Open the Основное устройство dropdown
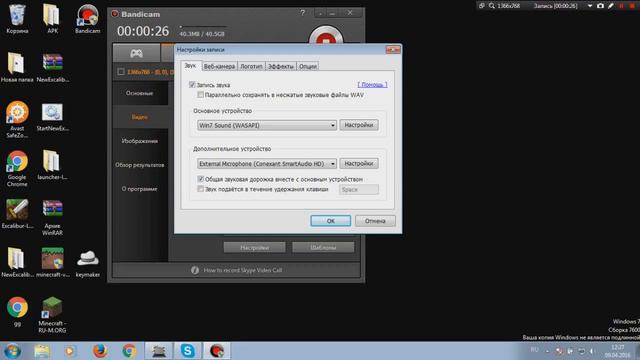The image size is (640, 360). click(267, 125)
